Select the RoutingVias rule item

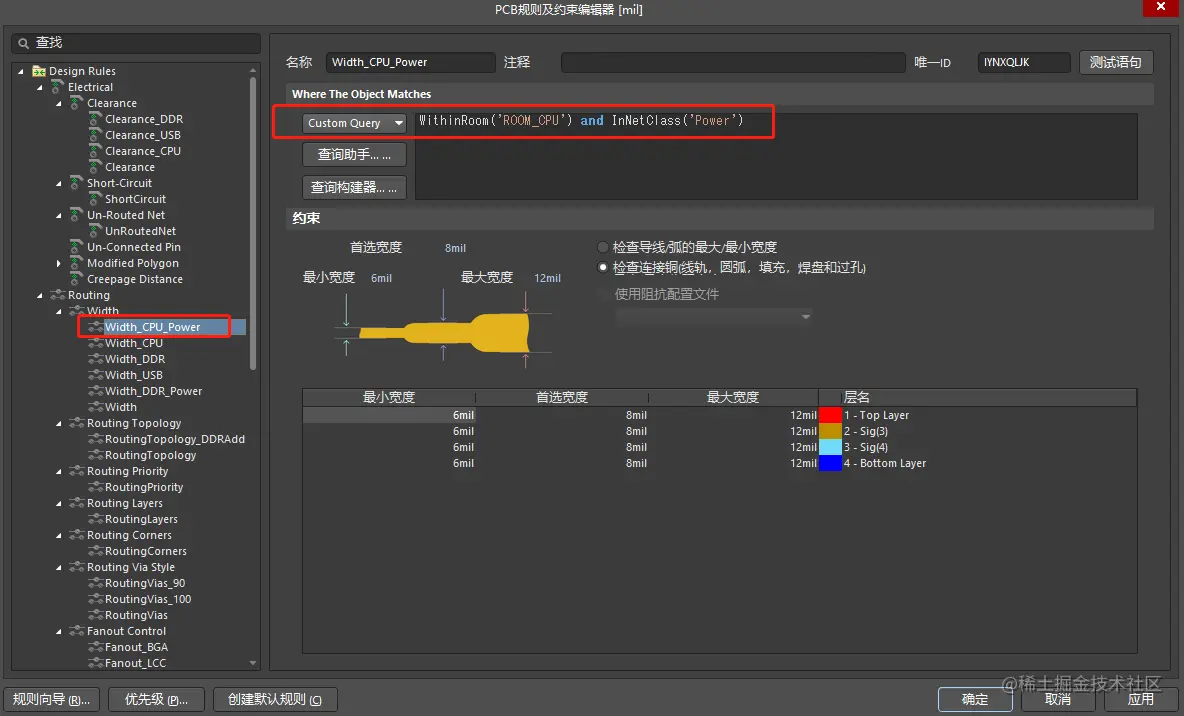coord(136,615)
